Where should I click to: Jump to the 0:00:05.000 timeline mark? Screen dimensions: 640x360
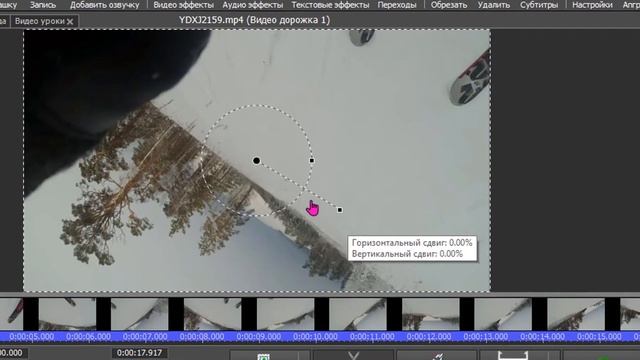31,337
